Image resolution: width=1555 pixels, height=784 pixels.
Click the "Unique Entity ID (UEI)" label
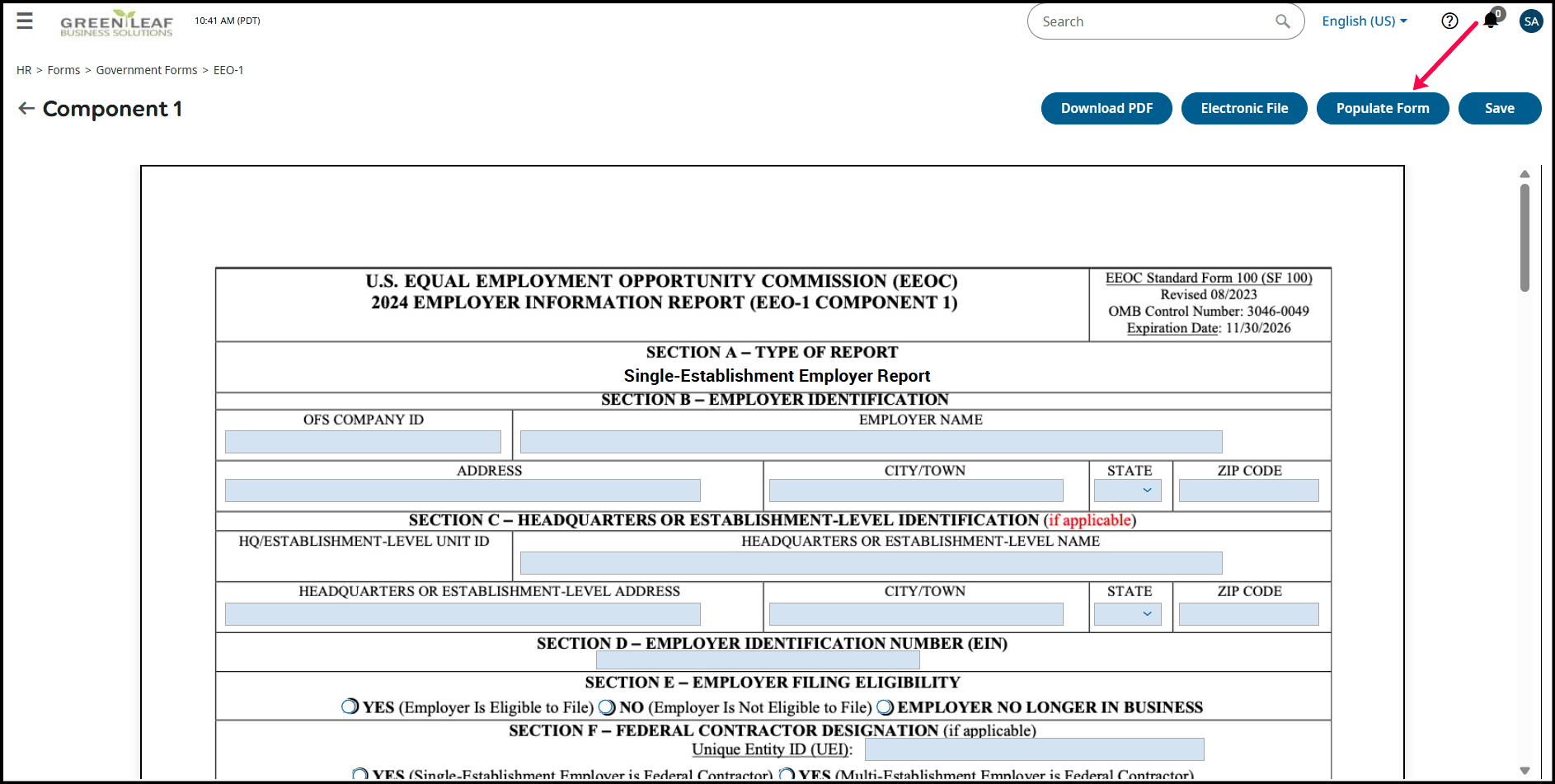[x=772, y=749]
